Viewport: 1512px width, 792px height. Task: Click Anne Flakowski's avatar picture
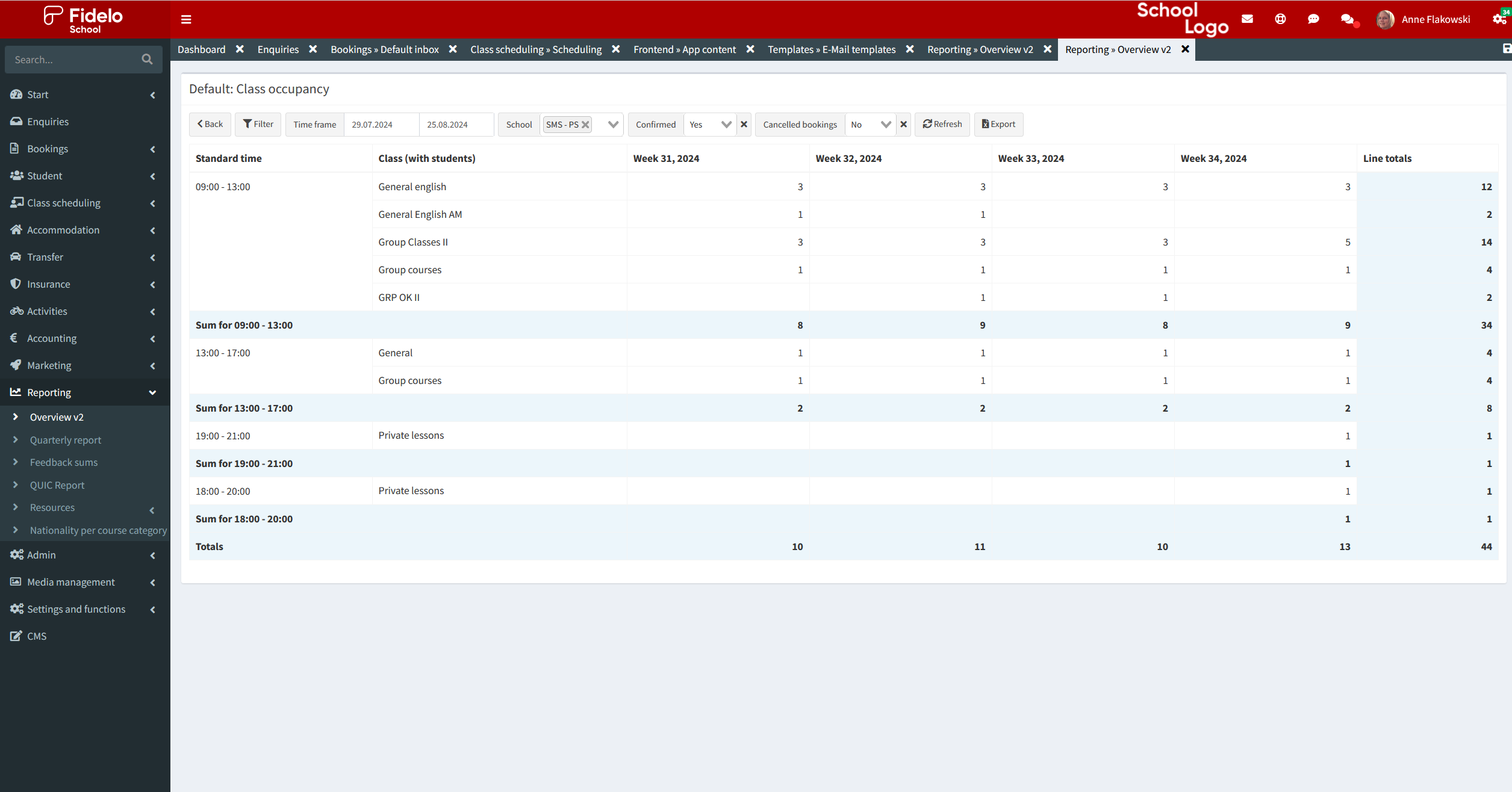click(1385, 19)
